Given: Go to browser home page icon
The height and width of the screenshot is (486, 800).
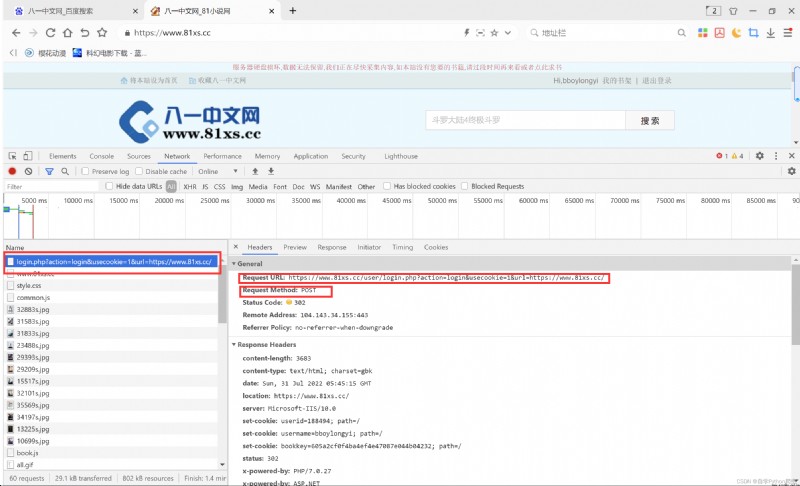Looking at the screenshot, I should point(67,33).
